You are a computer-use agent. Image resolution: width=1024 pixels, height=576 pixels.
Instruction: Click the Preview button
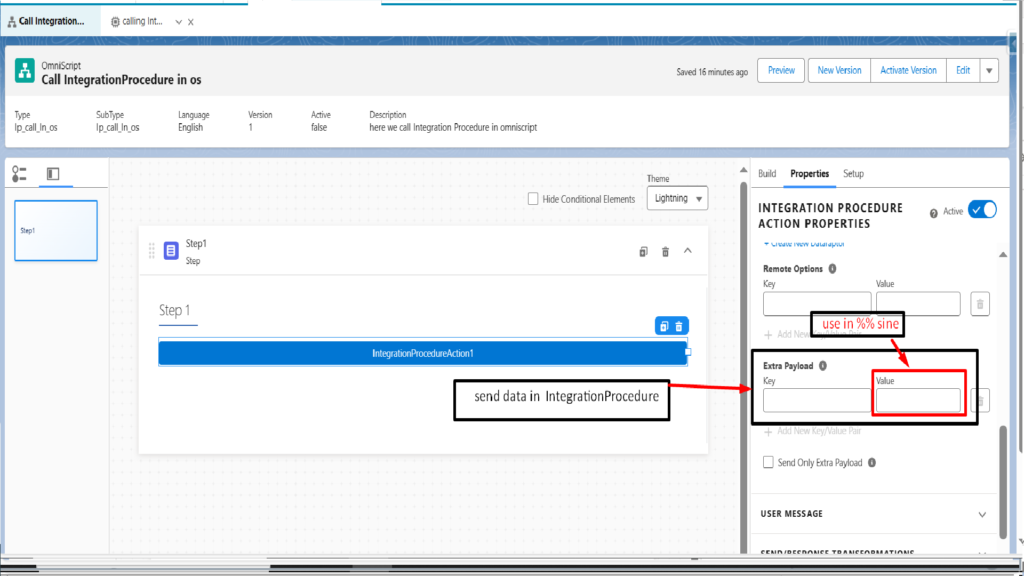[781, 71]
